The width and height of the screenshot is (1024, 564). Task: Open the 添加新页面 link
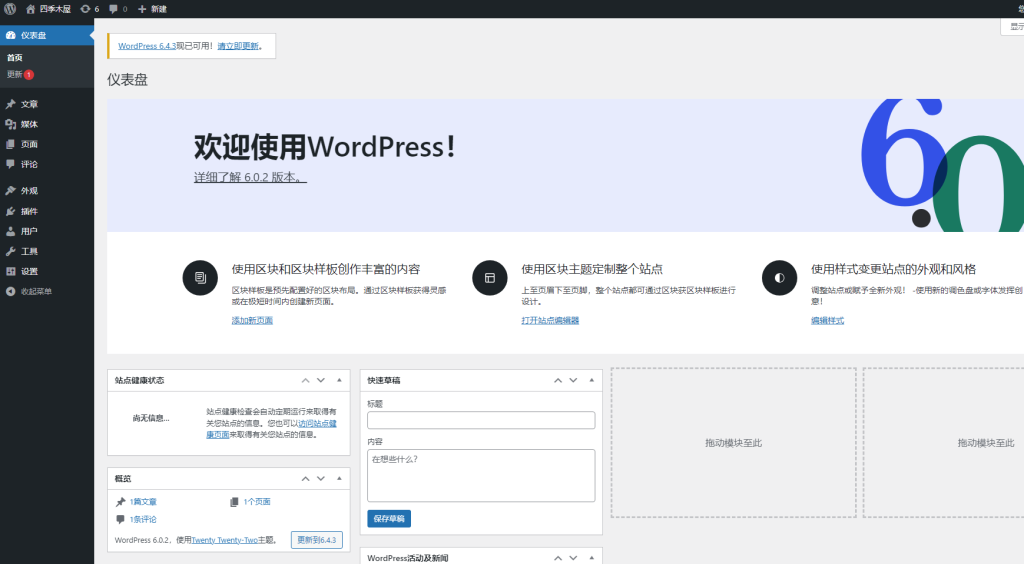pos(252,320)
